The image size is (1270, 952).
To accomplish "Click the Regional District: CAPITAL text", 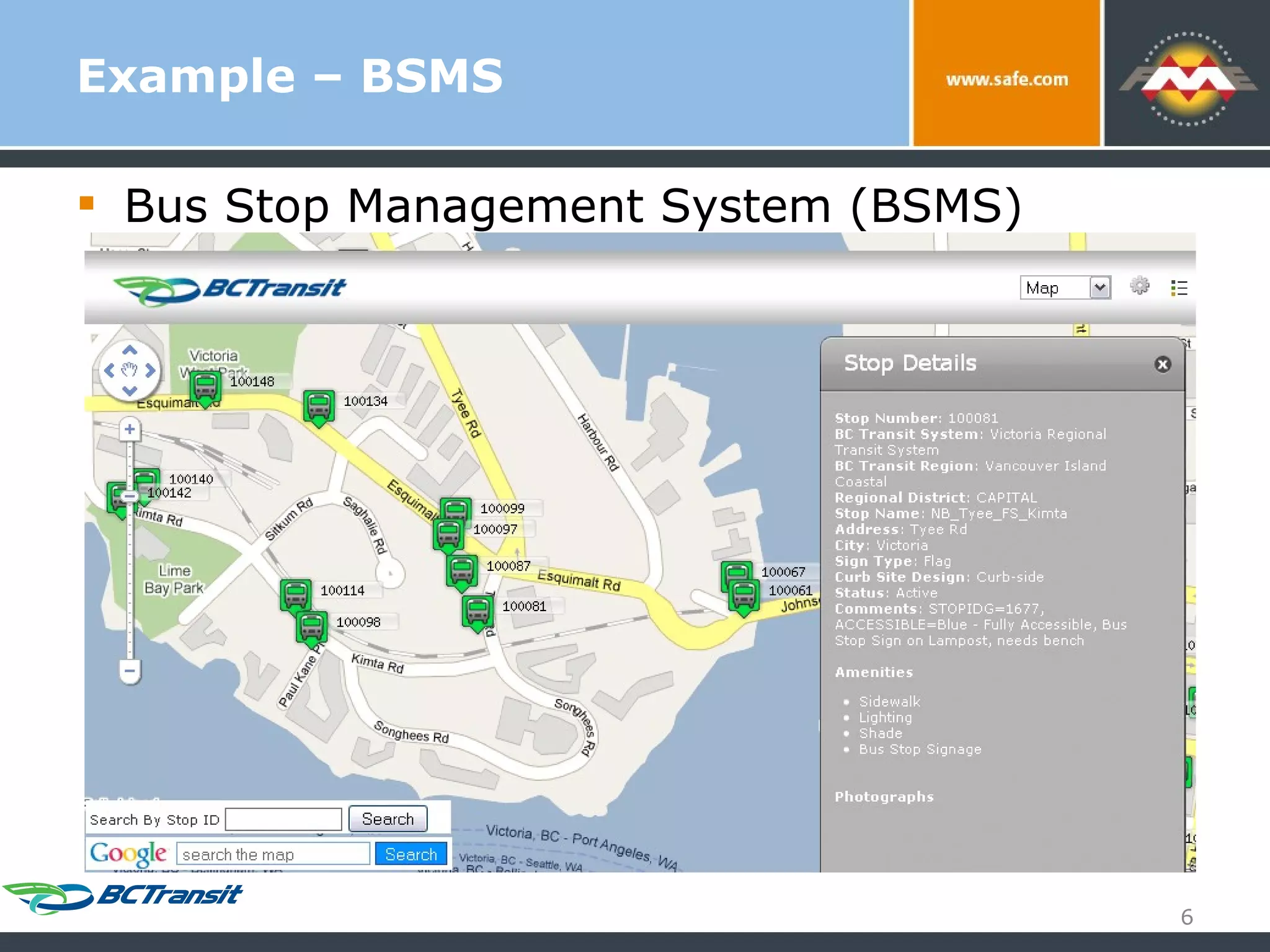I will point(935,498).
